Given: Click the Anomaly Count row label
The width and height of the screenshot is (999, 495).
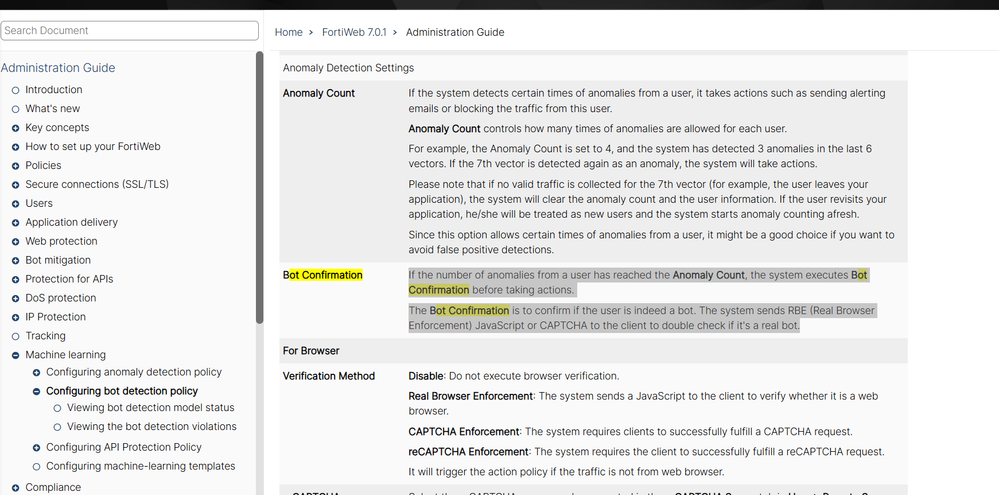Looking at the screenshot, I should coord(319,93).
